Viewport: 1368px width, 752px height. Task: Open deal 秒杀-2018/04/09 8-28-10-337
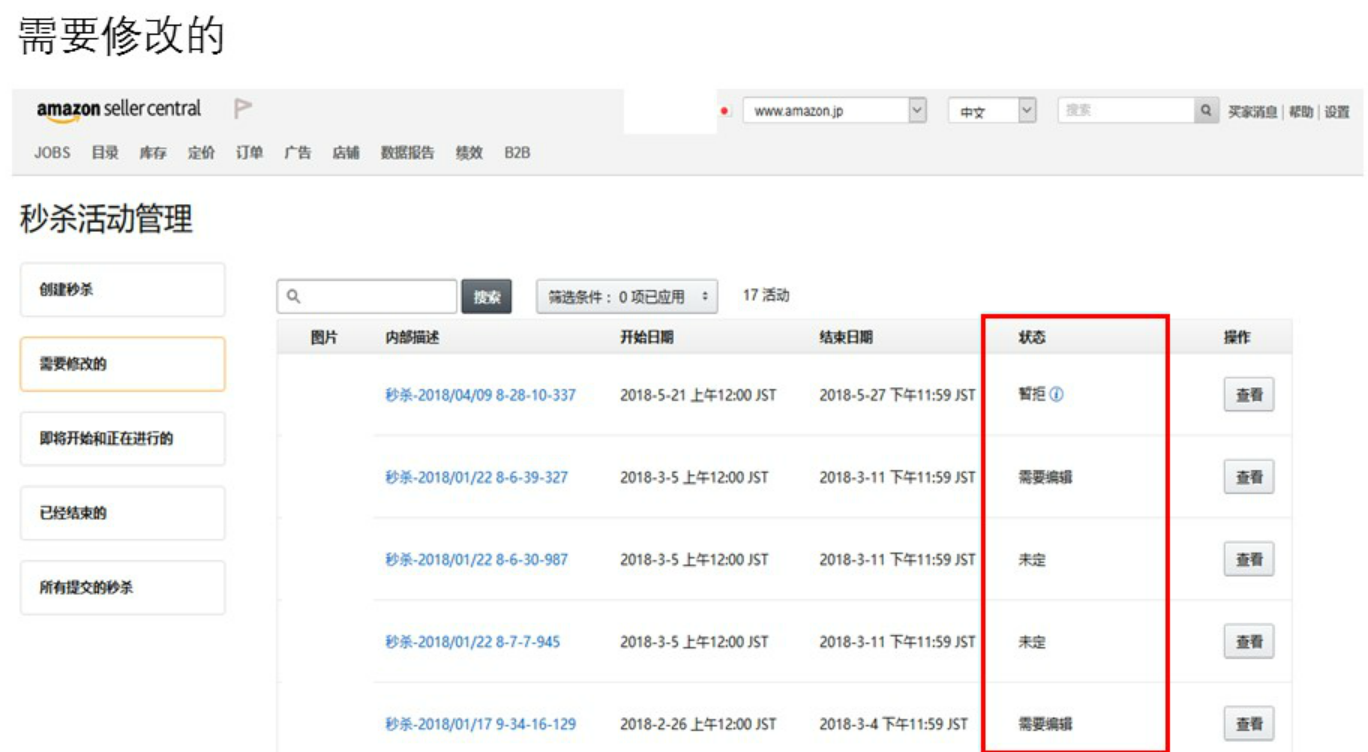[x=480, y=395]
